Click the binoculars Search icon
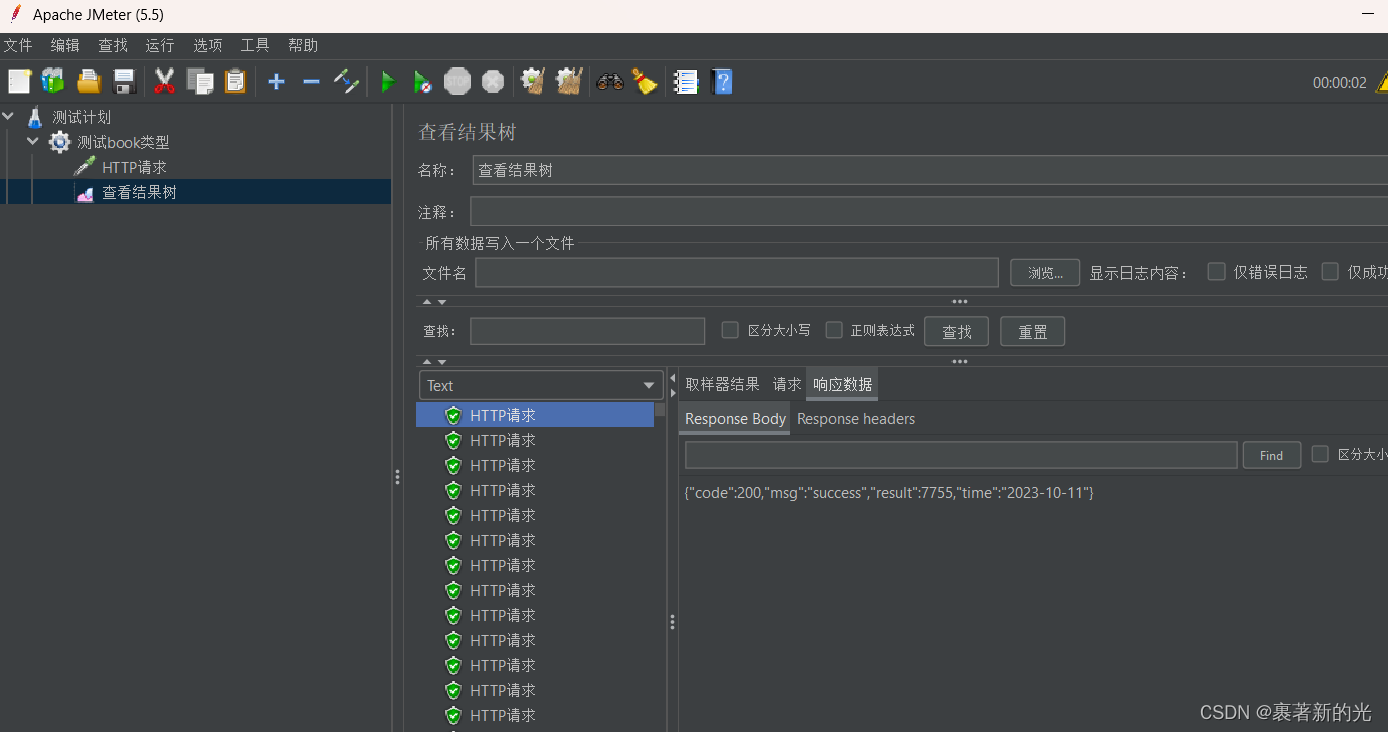 (x=610, y=82)
